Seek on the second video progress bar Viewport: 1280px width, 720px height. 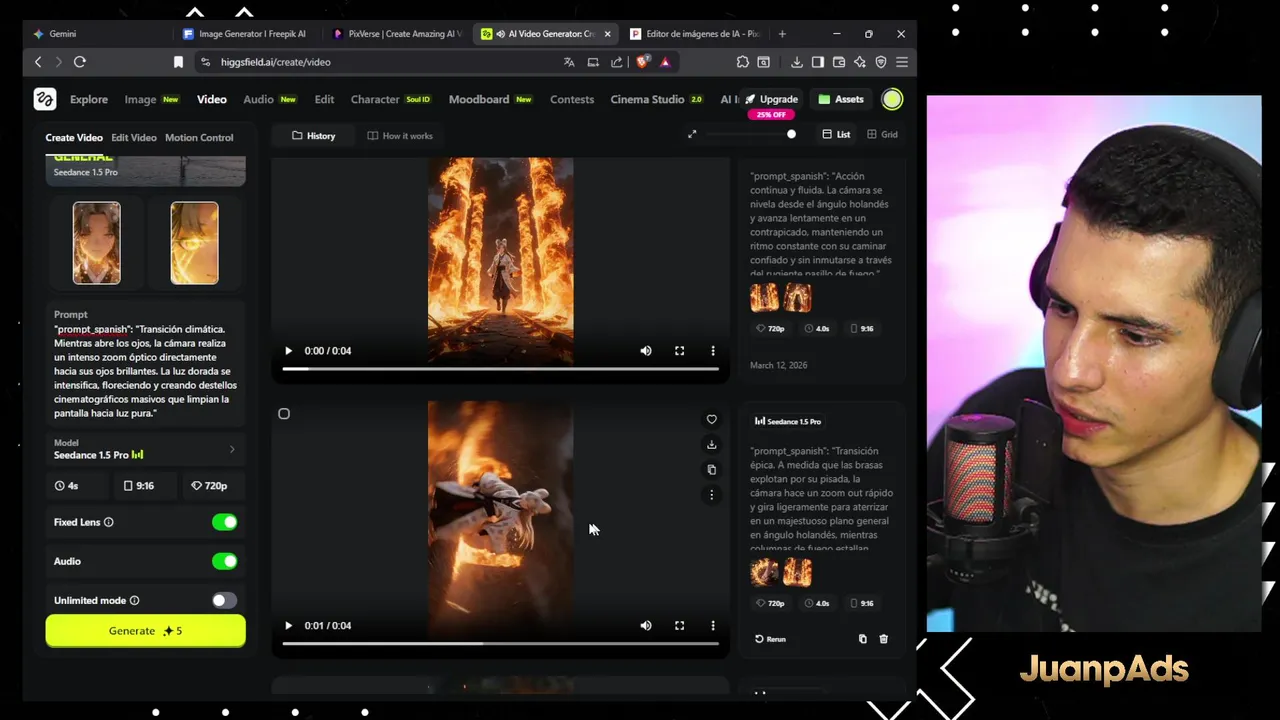pyautogui.click(x=500, y=644)
